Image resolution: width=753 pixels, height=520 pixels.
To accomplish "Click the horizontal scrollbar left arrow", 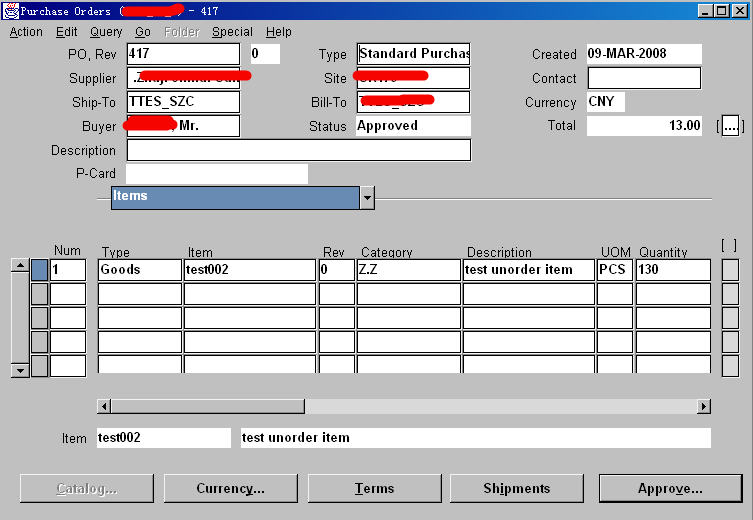I will tap(104, 407).
